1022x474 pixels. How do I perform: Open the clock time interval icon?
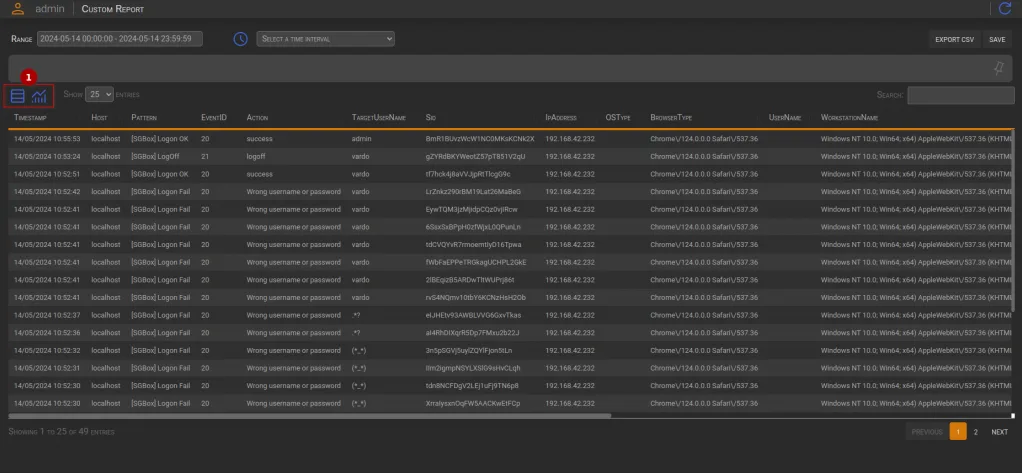[241, 39]
